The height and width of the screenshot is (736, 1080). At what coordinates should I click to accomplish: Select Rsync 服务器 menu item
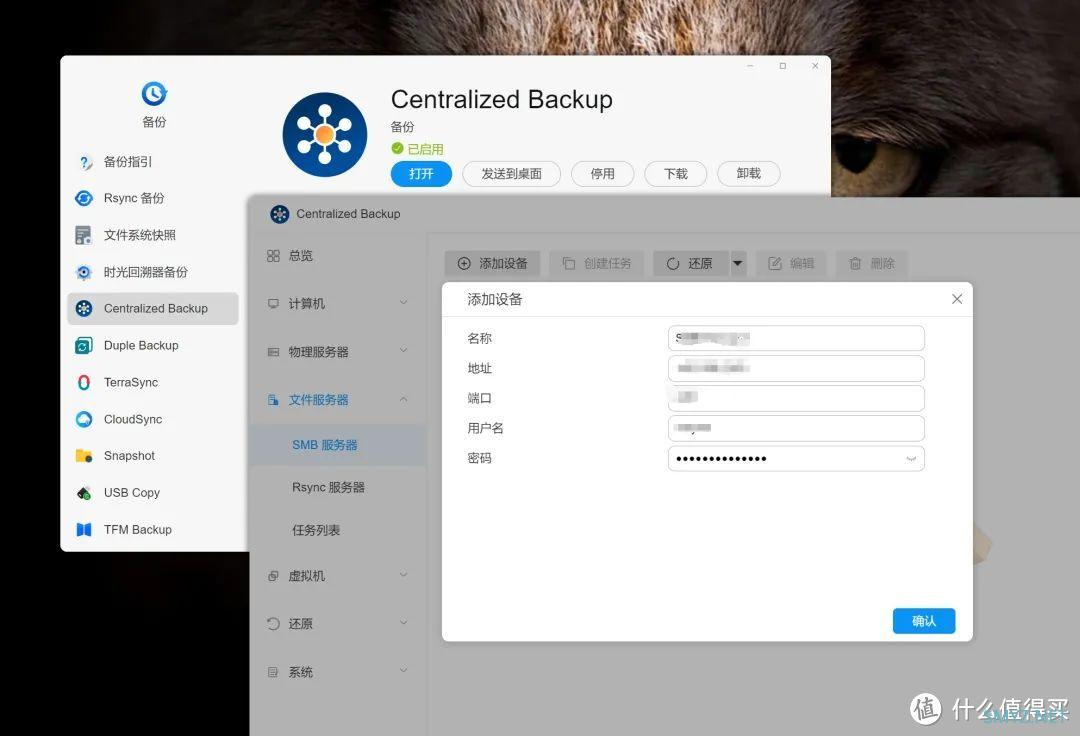click(338, 487)
